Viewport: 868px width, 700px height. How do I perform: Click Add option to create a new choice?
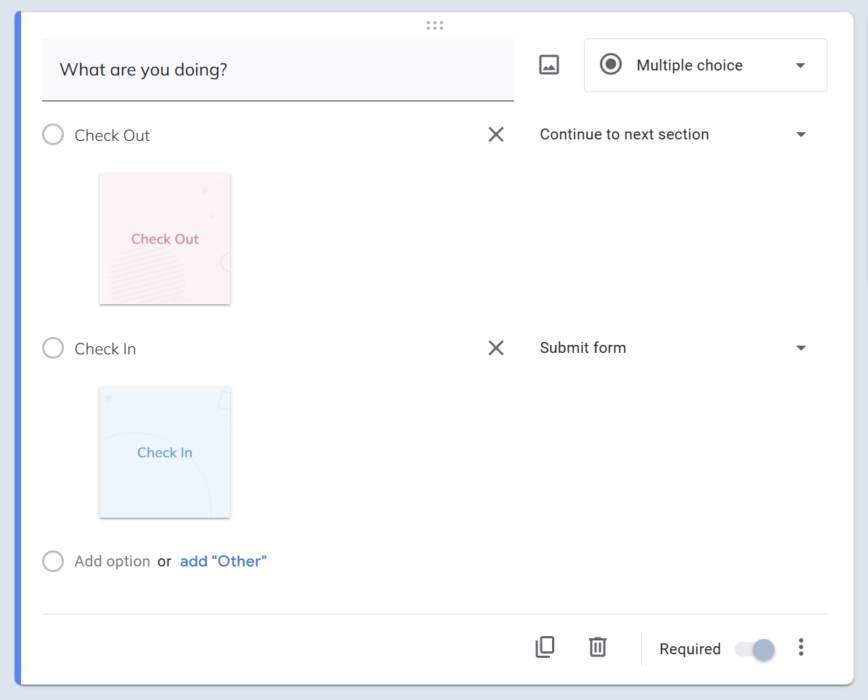[x=112, y=561]
